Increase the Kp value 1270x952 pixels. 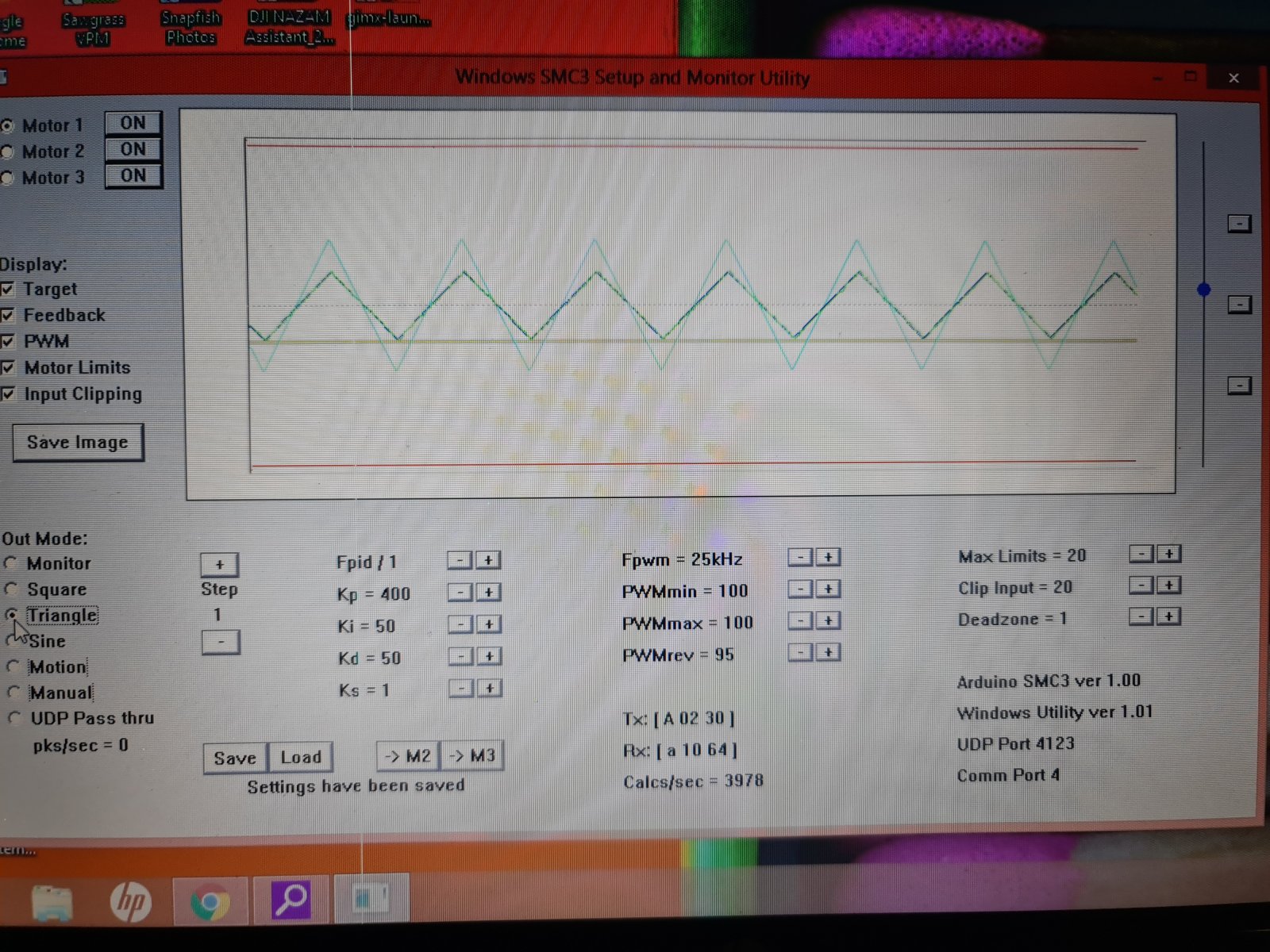point(489,592)
